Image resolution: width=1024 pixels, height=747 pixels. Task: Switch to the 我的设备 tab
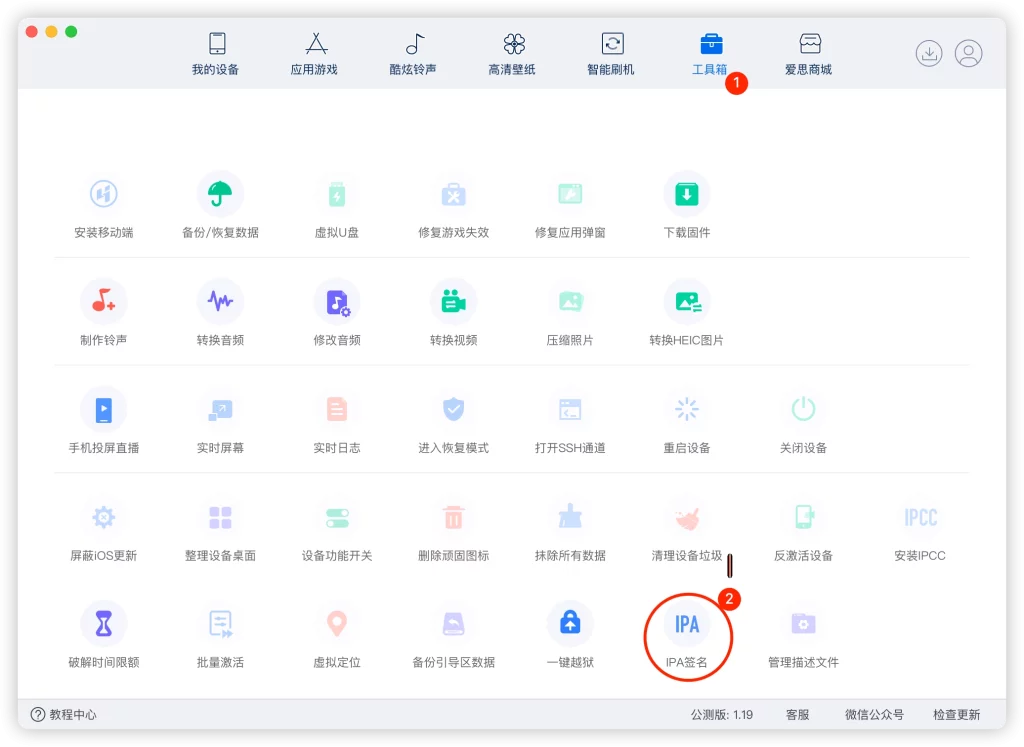214,53
